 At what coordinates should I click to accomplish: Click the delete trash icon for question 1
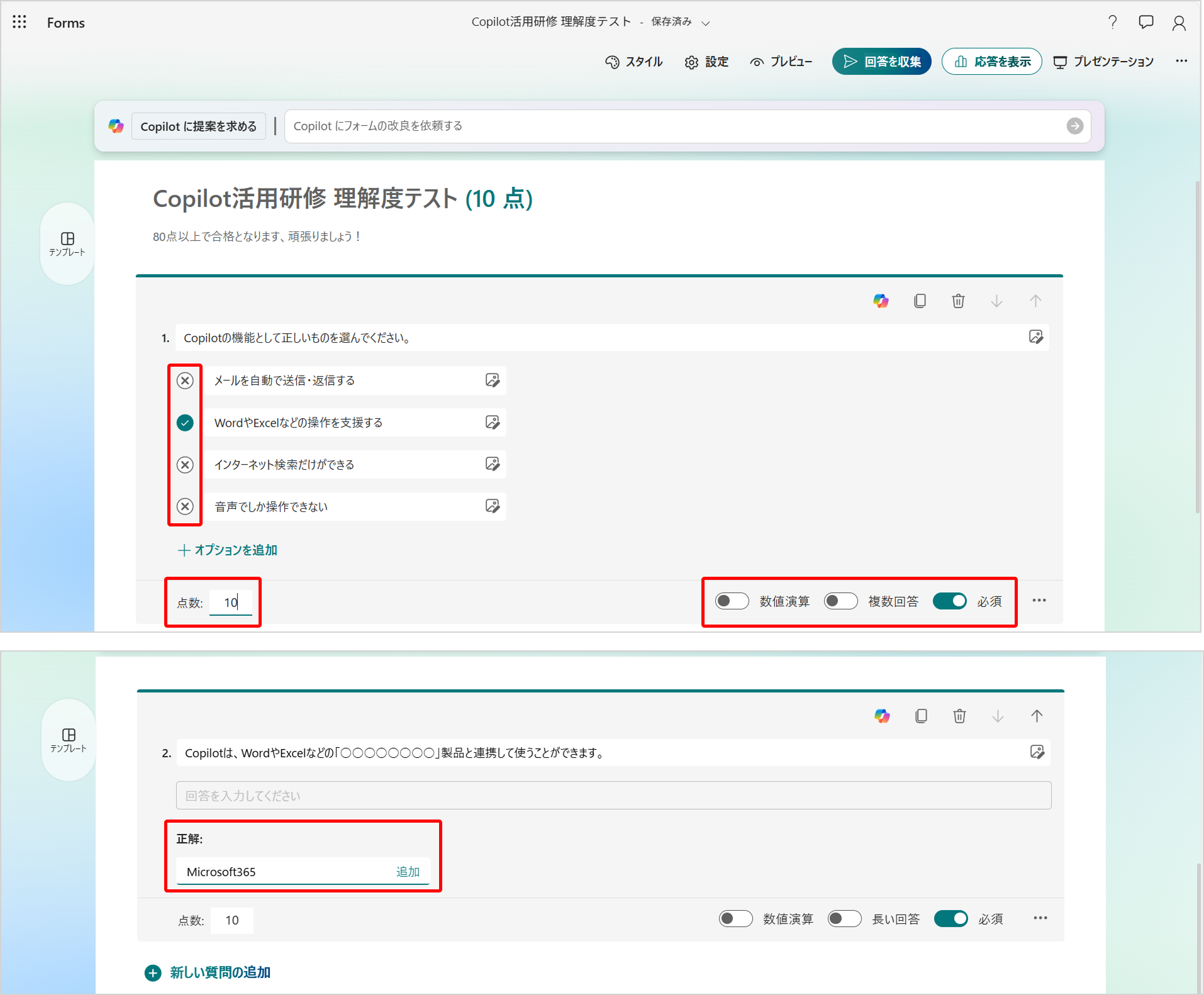click(957, 301)
